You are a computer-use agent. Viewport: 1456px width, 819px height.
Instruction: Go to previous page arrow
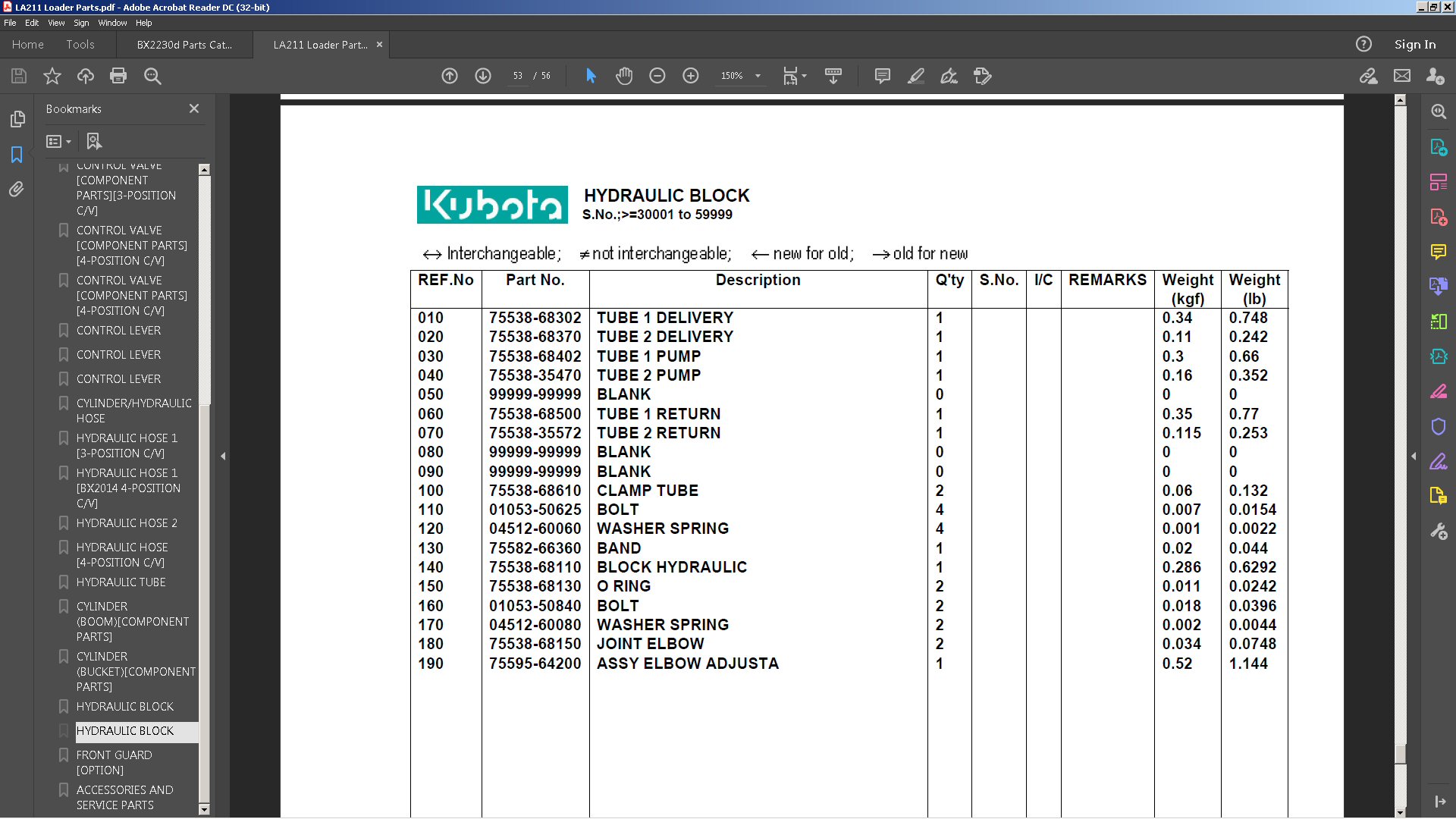(450, 76)
